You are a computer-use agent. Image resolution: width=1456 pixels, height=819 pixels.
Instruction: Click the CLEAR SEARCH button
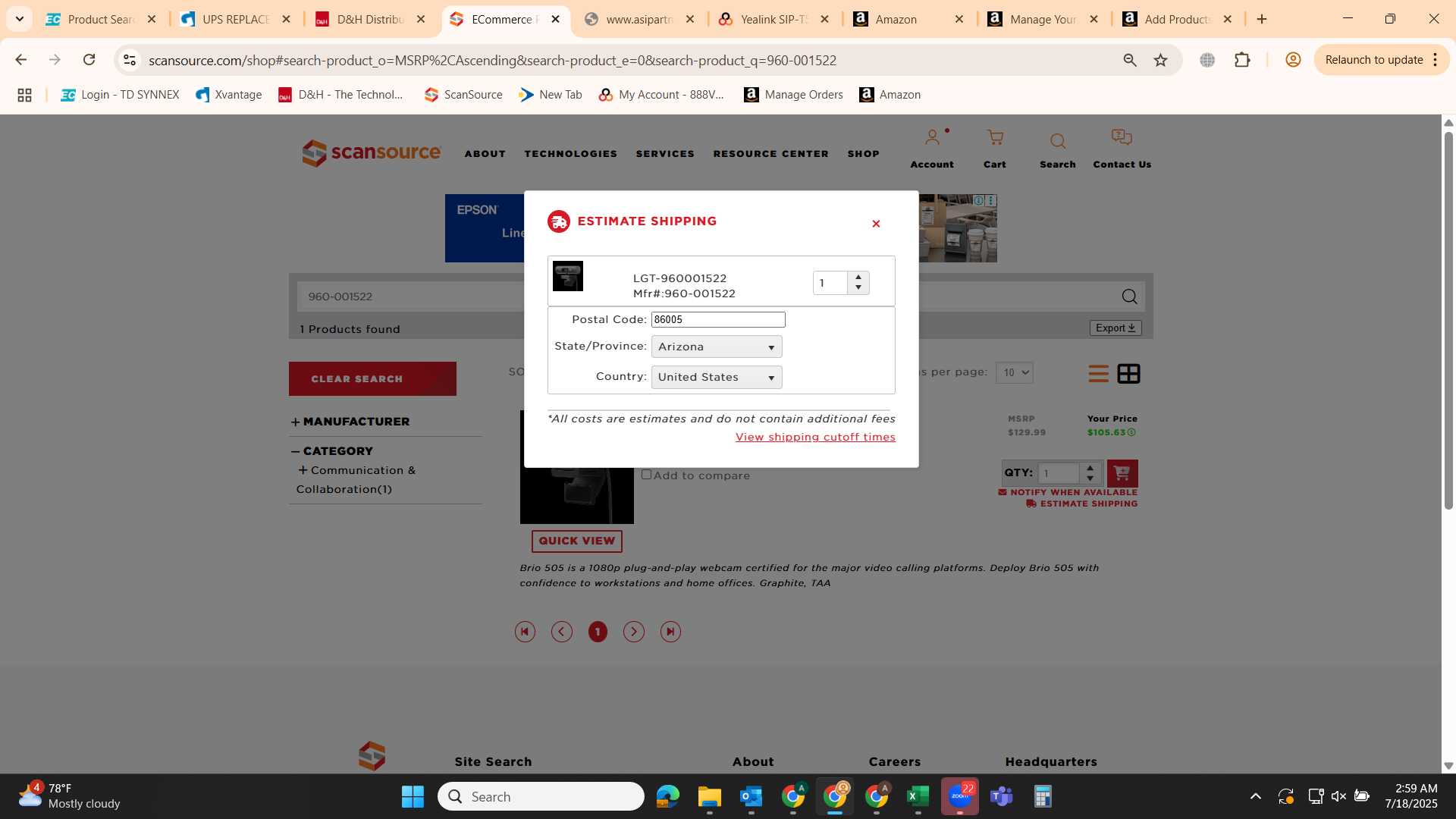tap(372, 379)
